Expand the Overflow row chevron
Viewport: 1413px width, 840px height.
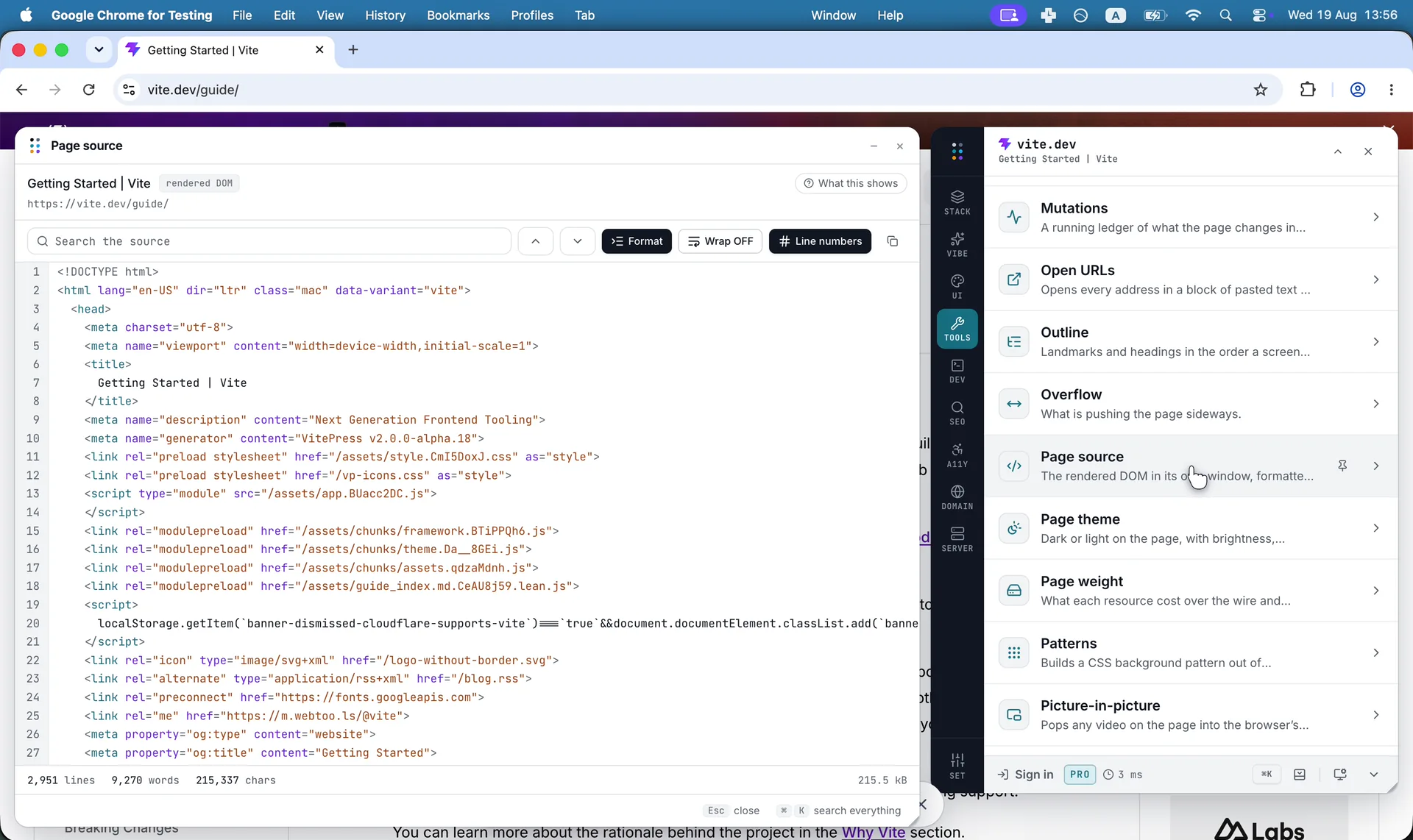point(1375,404)
